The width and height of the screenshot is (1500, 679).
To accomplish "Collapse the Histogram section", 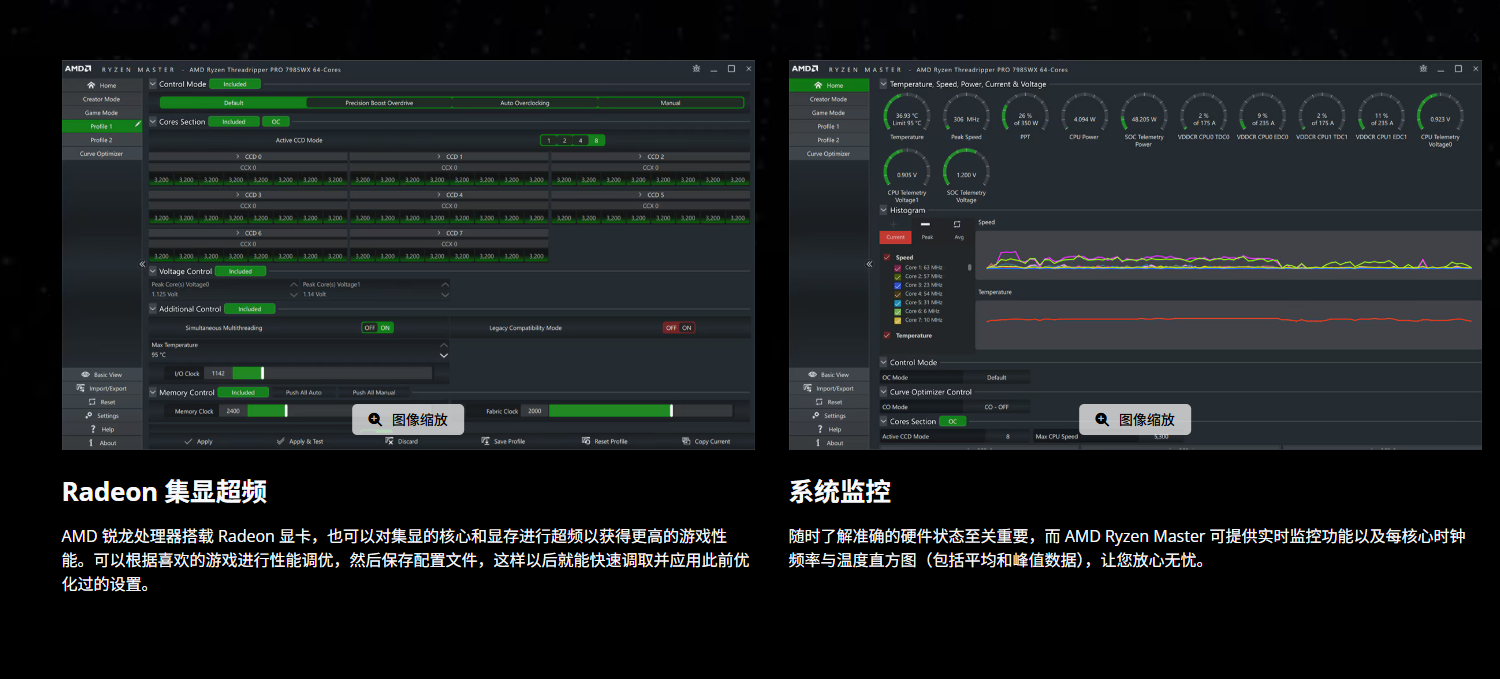I will point(884,210).
